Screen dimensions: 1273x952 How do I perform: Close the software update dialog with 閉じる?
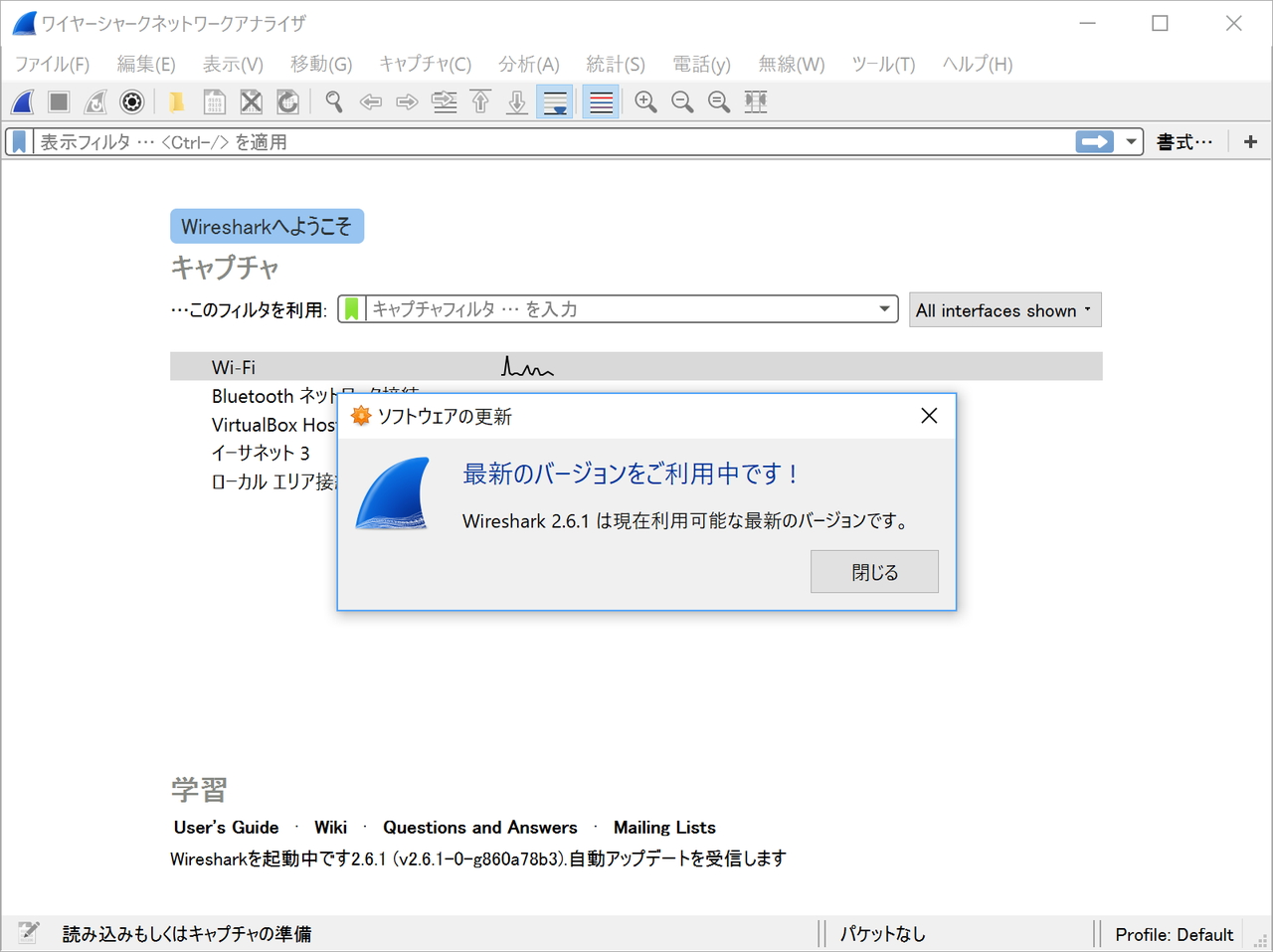(x=873, y=571)
